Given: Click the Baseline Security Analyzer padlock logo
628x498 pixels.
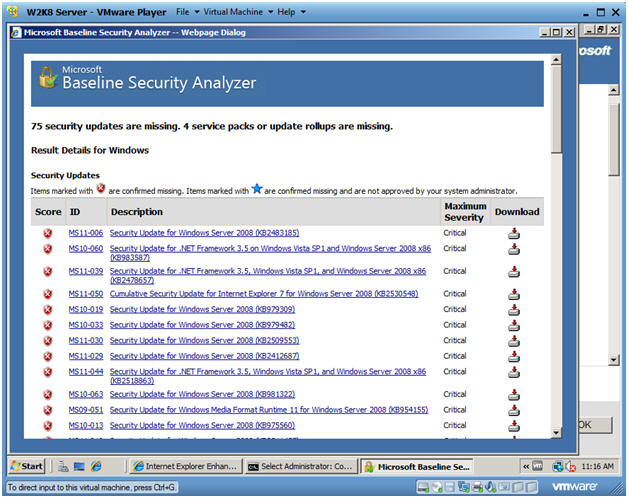Looking at the screenshot, I should (x=48, y=77).
